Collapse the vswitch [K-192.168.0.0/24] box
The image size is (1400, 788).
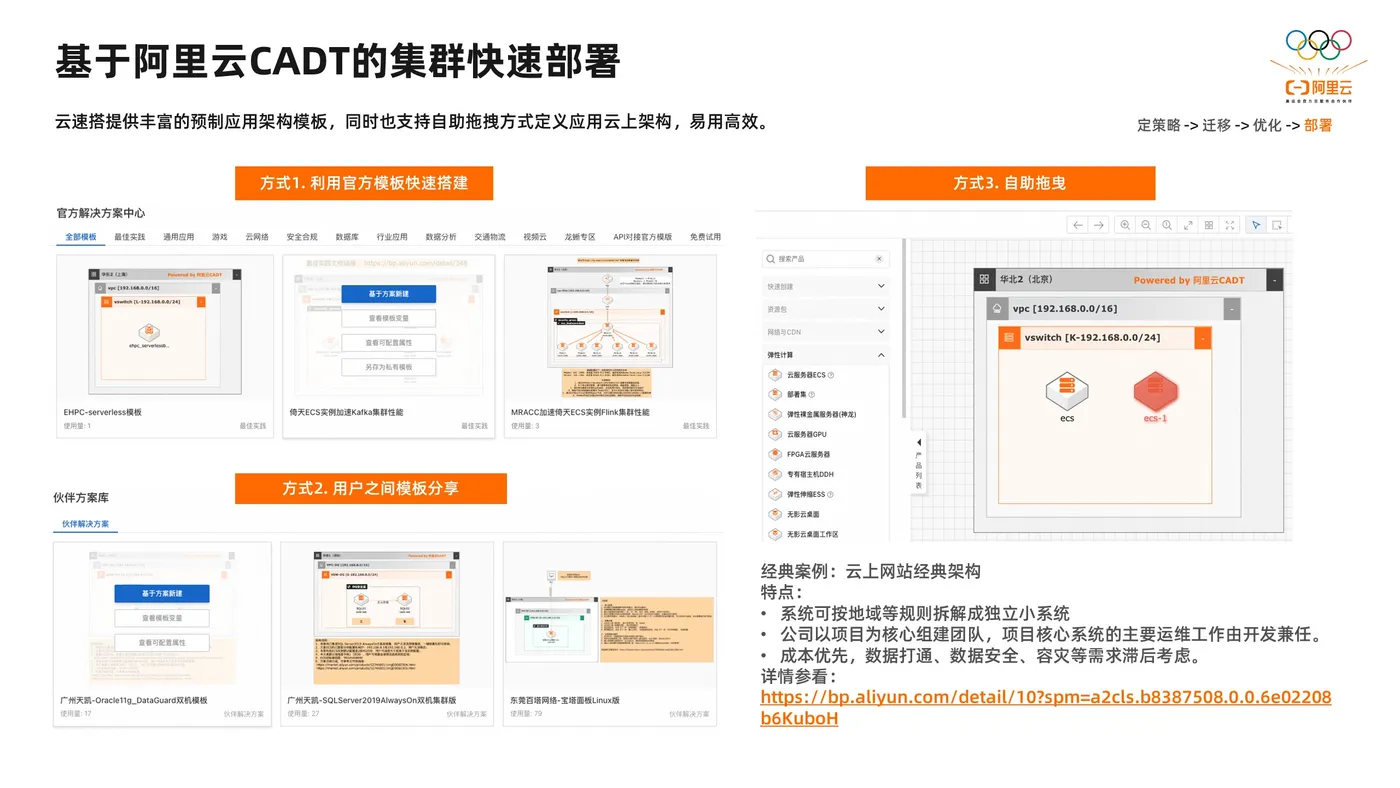coord(1203,338)
